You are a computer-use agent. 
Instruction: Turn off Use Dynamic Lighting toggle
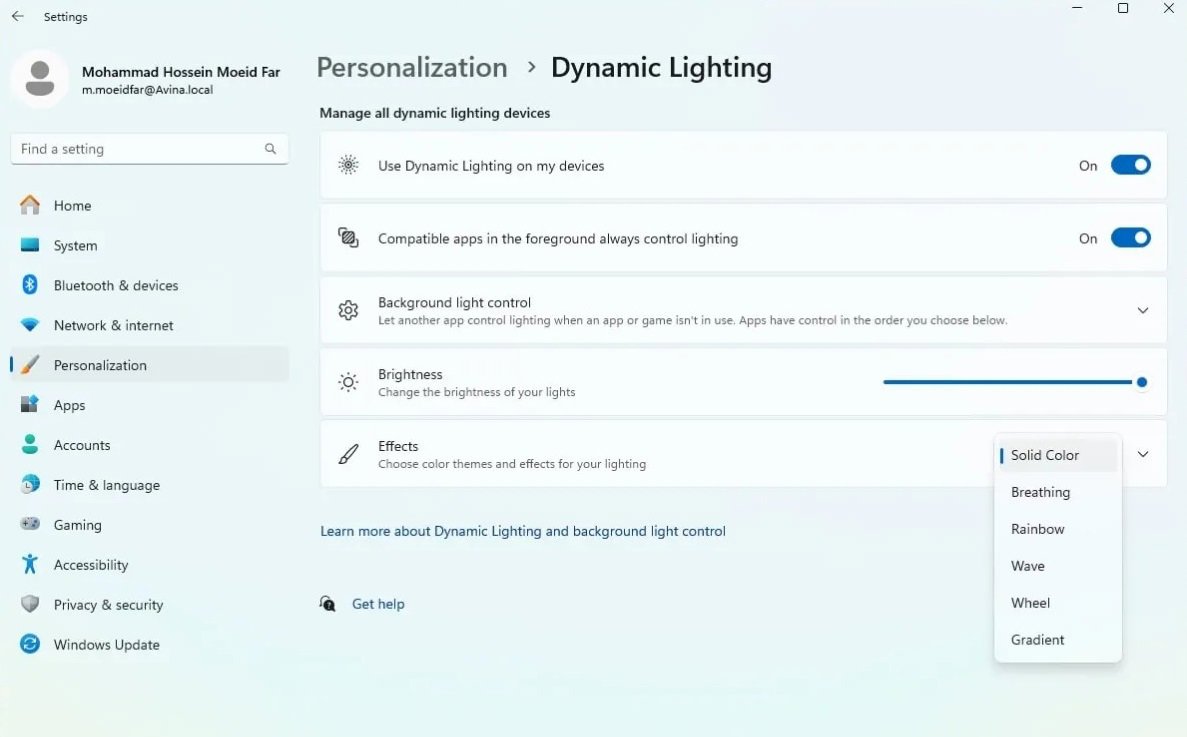(x=1130, y=165)
